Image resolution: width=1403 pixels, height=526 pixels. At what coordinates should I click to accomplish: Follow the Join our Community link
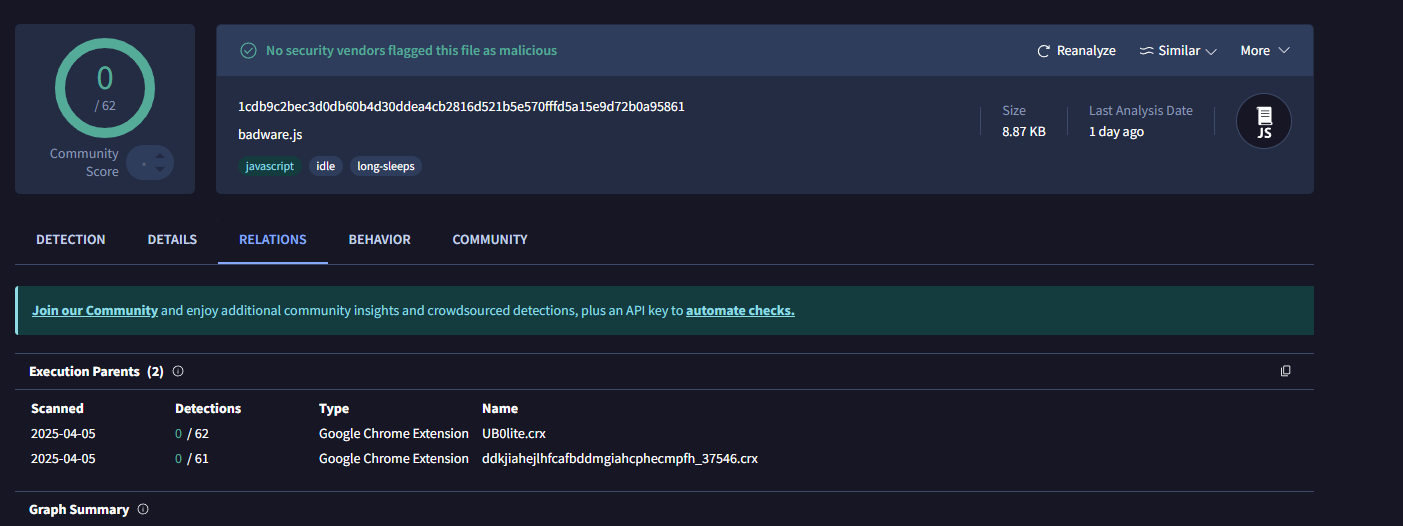tap(95, 311)
